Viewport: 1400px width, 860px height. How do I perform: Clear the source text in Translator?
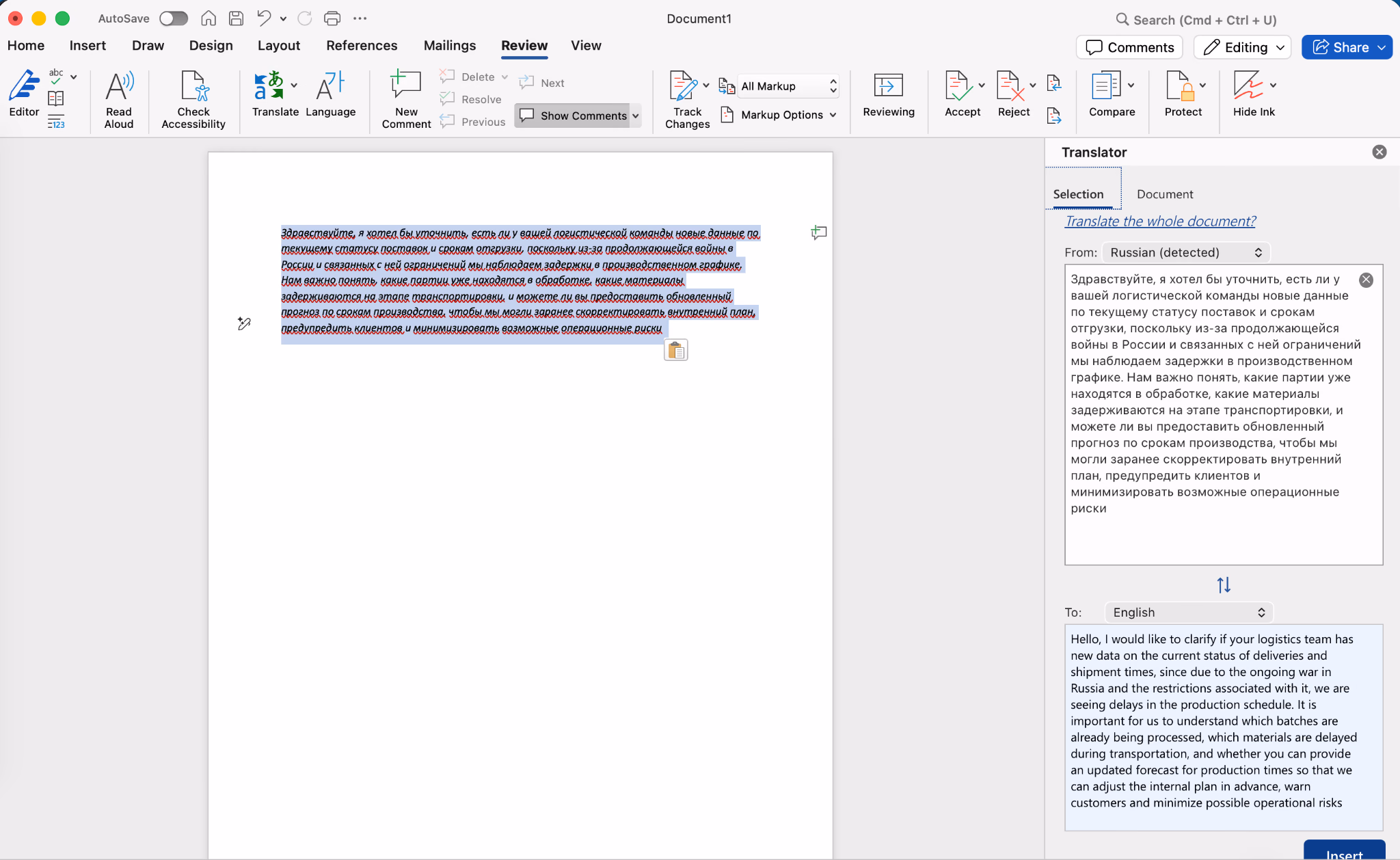coord(1365,280)
